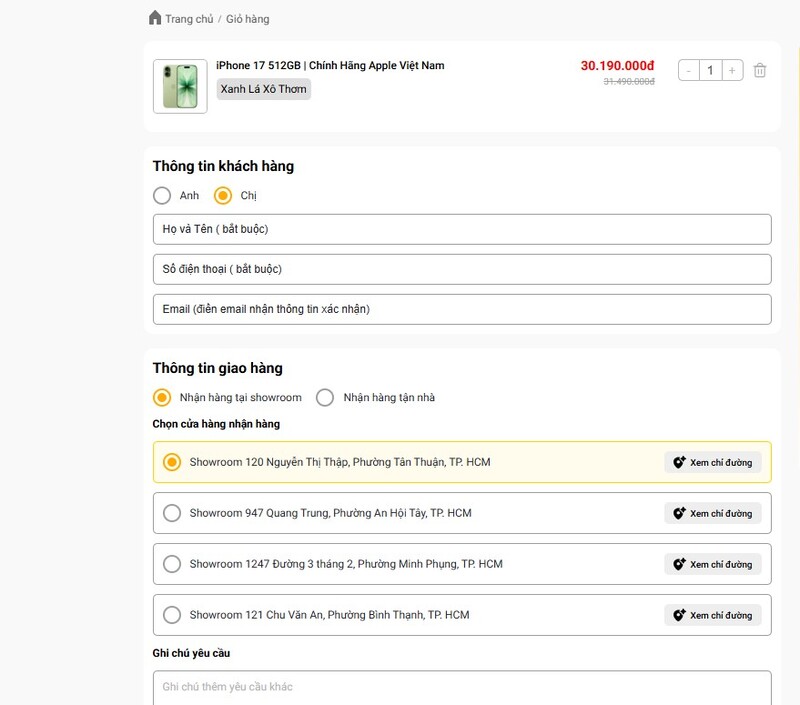Screen dimensions: 800x705
Task: View directions to Showroom 121 Chu Văn An
Action: 712,615
